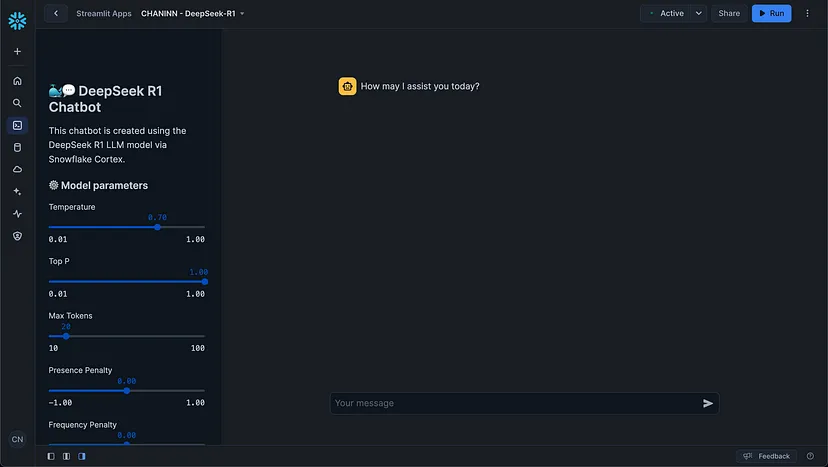Open the CN user profile avatar

point(17,439)
